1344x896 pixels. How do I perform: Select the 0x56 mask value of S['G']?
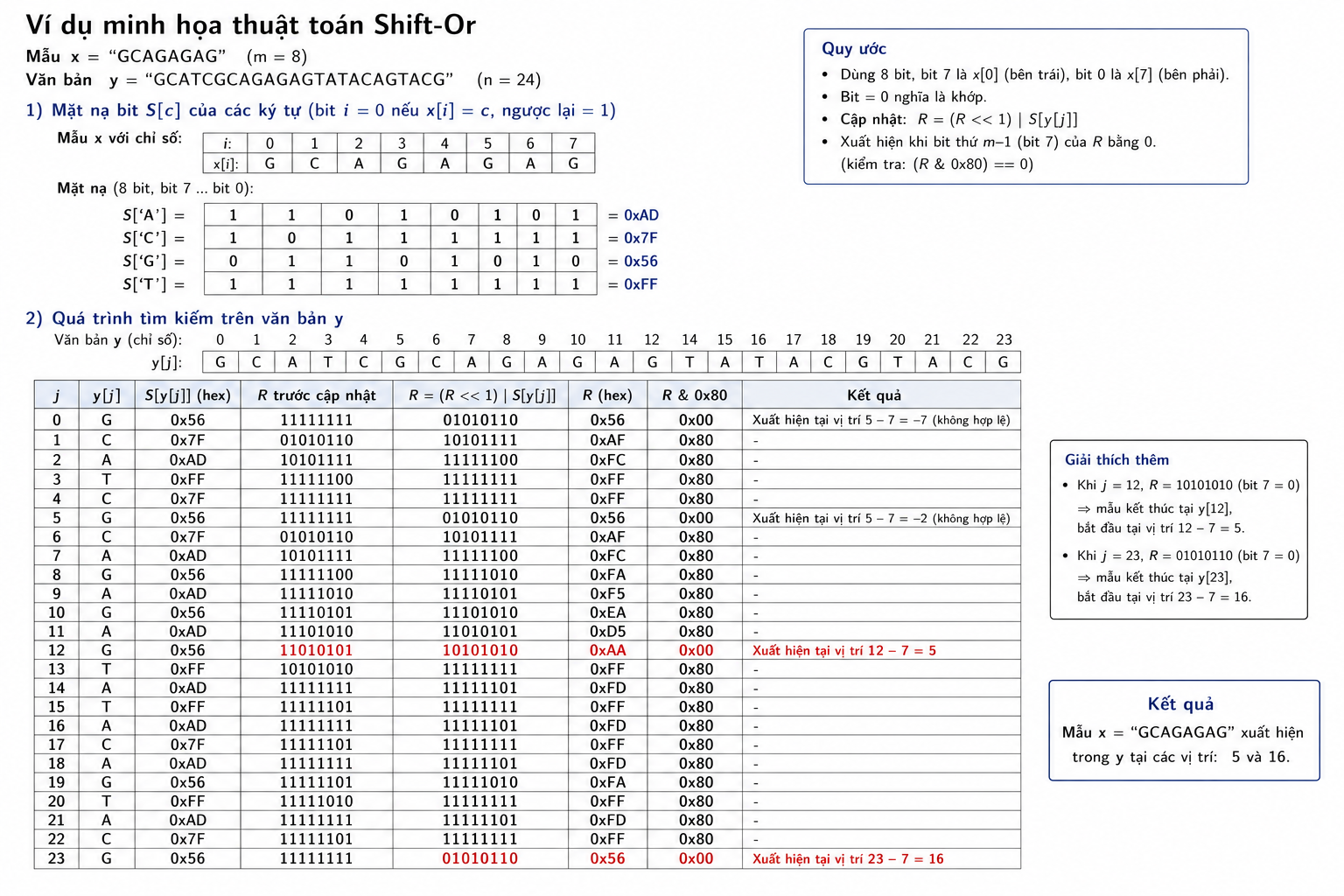tap(640, 262)
